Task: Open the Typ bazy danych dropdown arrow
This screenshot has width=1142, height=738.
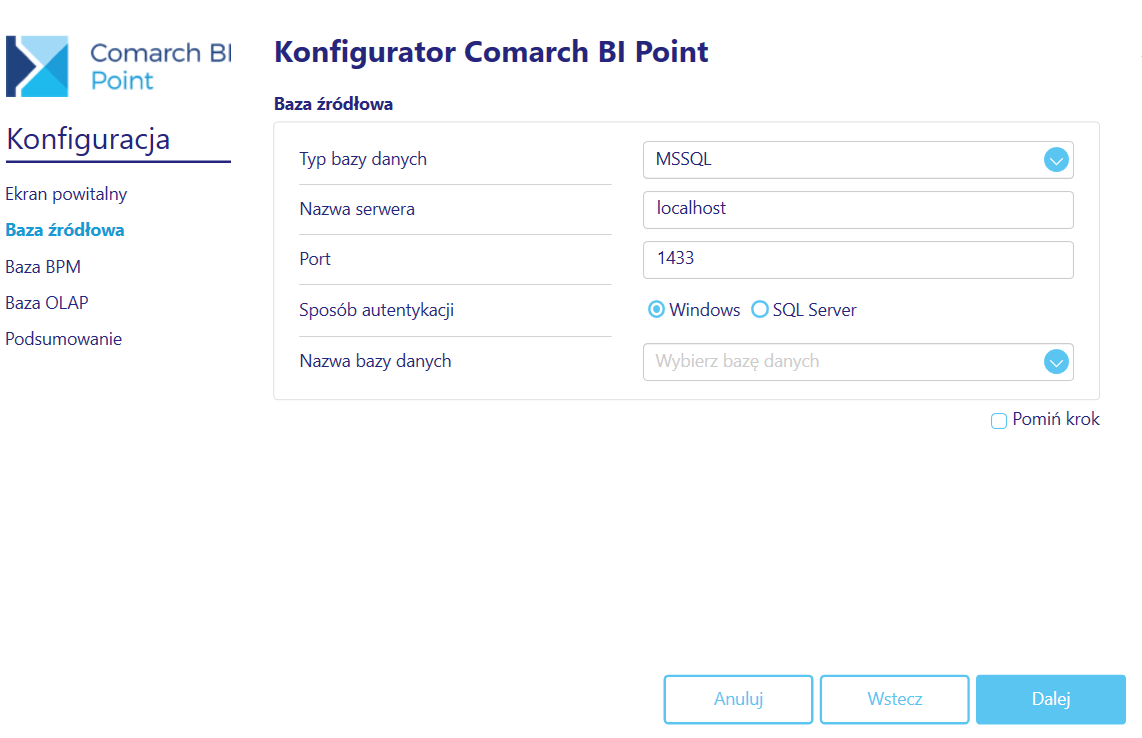Action: [1055, 160]
